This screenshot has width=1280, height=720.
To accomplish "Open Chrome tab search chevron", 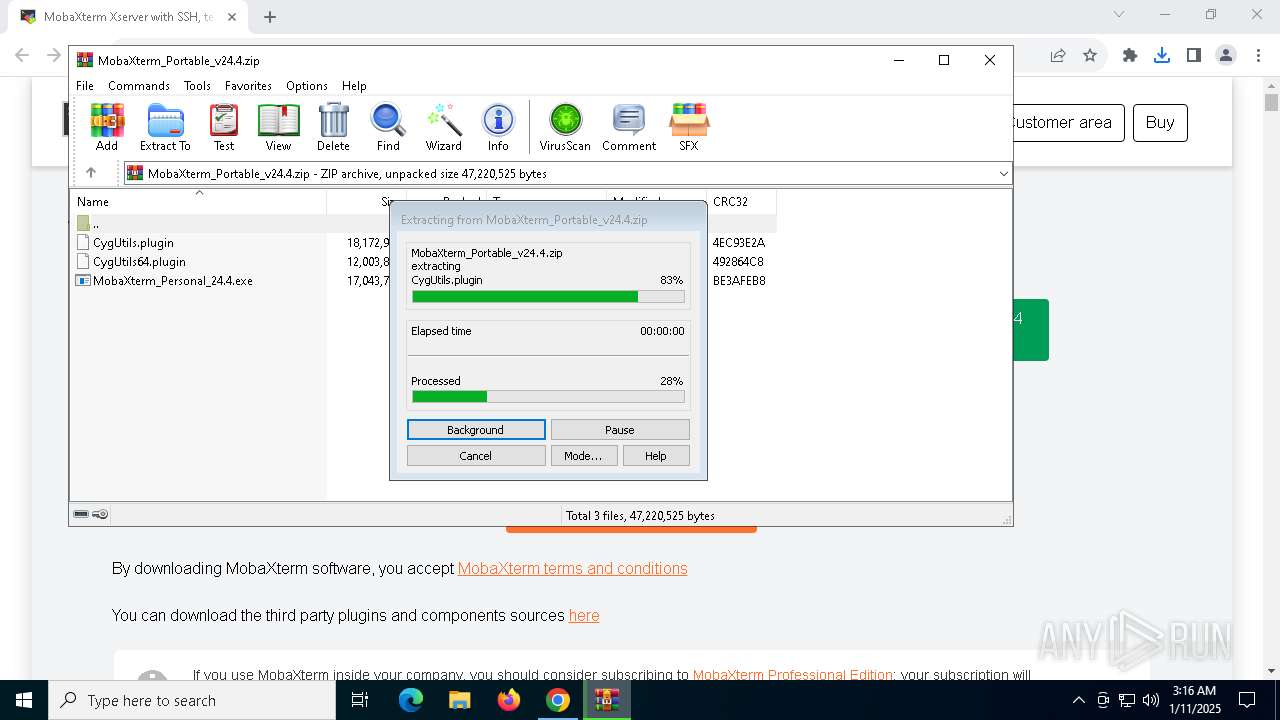I will (1119, 15).
